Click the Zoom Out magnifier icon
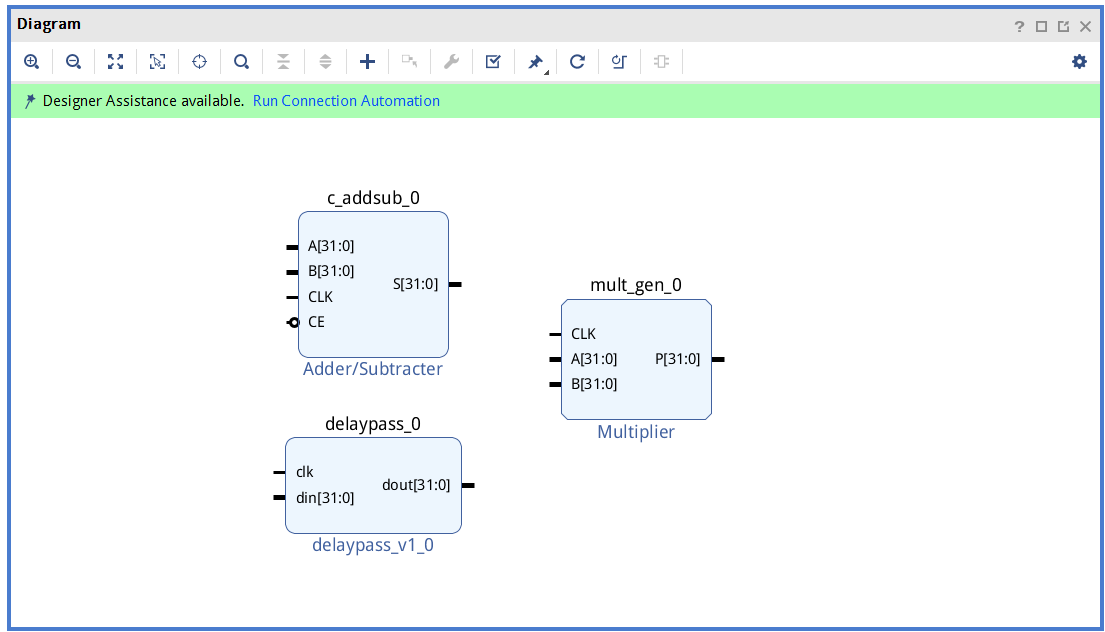 pyautogui.click(x=73, y=62)
